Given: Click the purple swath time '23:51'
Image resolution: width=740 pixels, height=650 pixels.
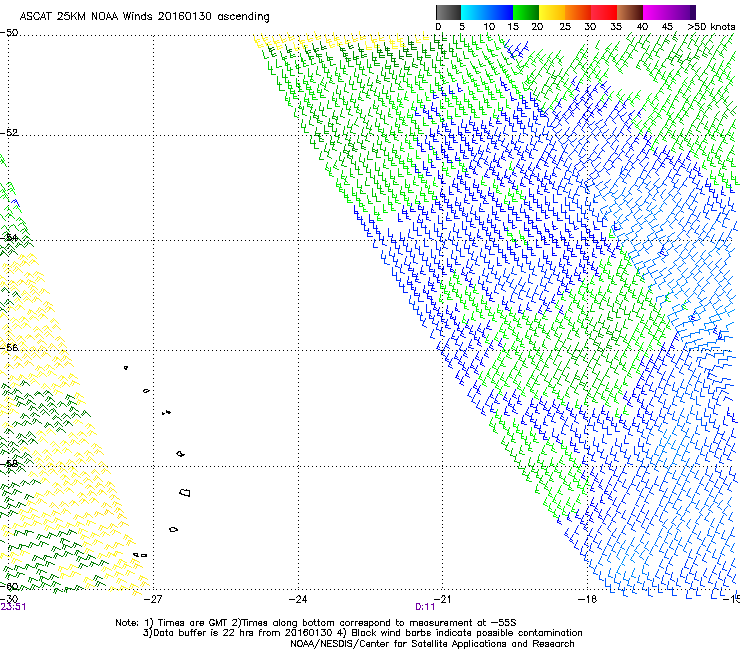Looking at the screenshot, I should (x=13, y=607).
